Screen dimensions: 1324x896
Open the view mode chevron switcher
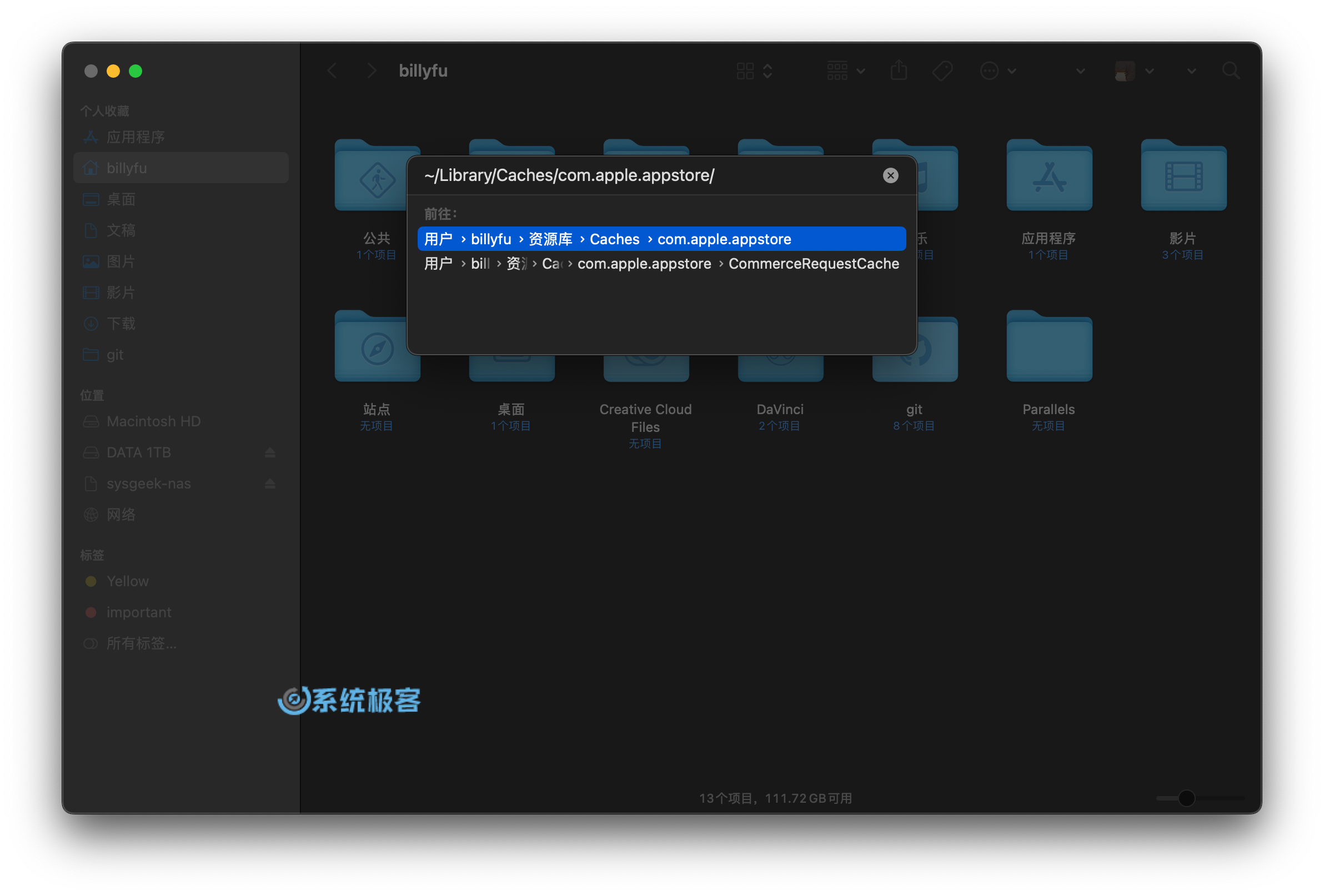coord(768,71)
